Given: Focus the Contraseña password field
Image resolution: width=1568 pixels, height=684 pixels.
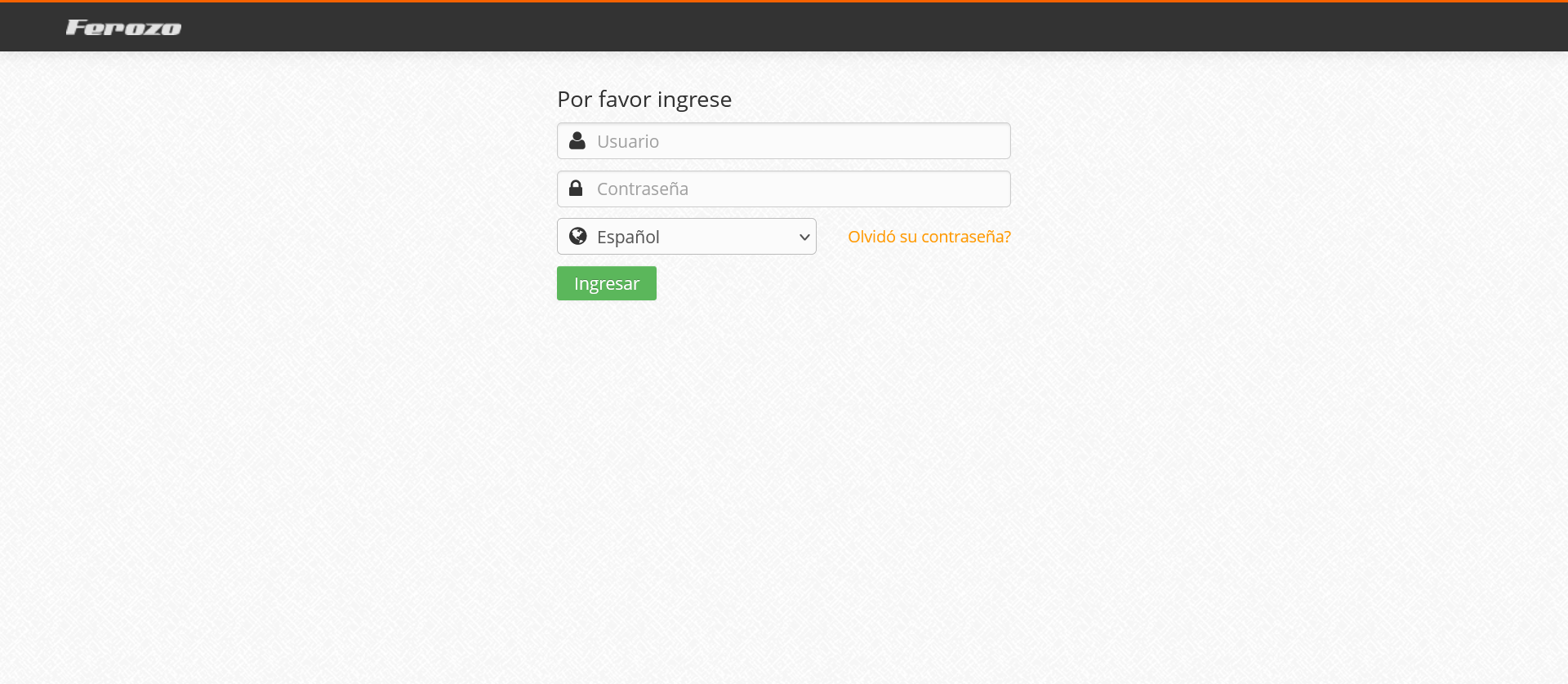Looking at the screenshot, I should [x=784, y=189].
